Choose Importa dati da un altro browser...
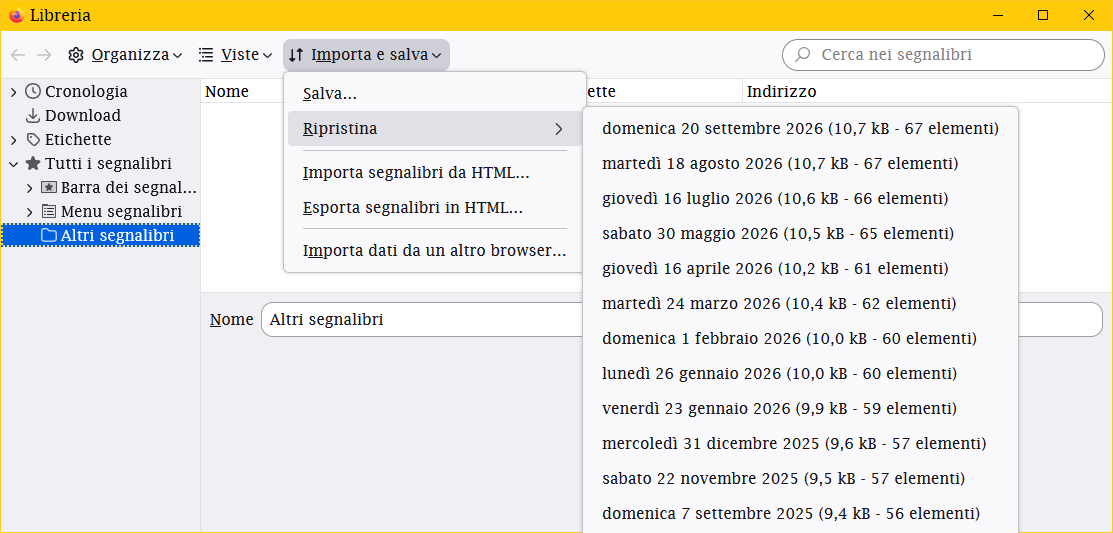Viewport: 1113px width, 533px height. point(434,251)
